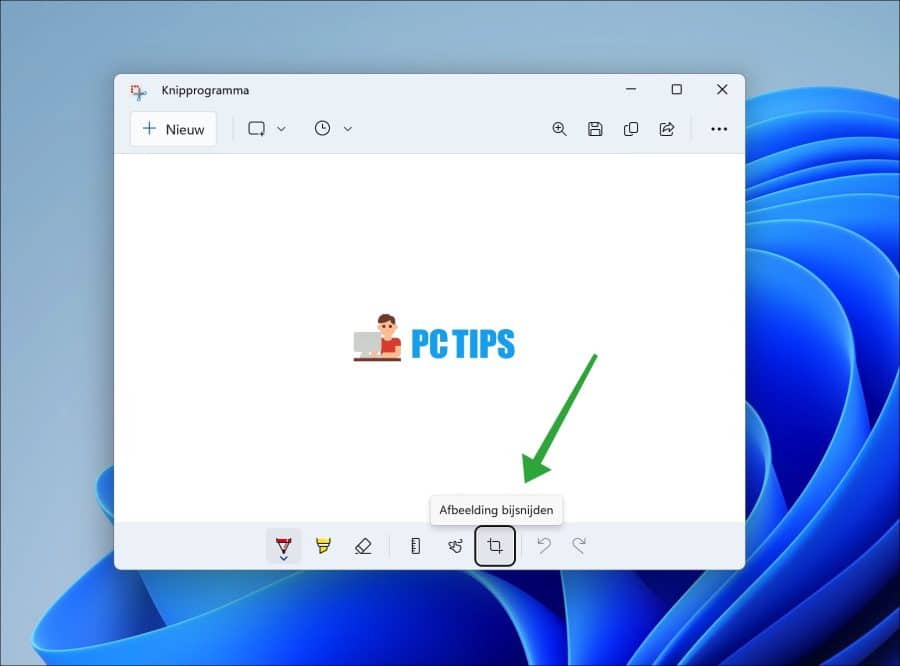Activate the crop image tool

click(x=495, y=545)
